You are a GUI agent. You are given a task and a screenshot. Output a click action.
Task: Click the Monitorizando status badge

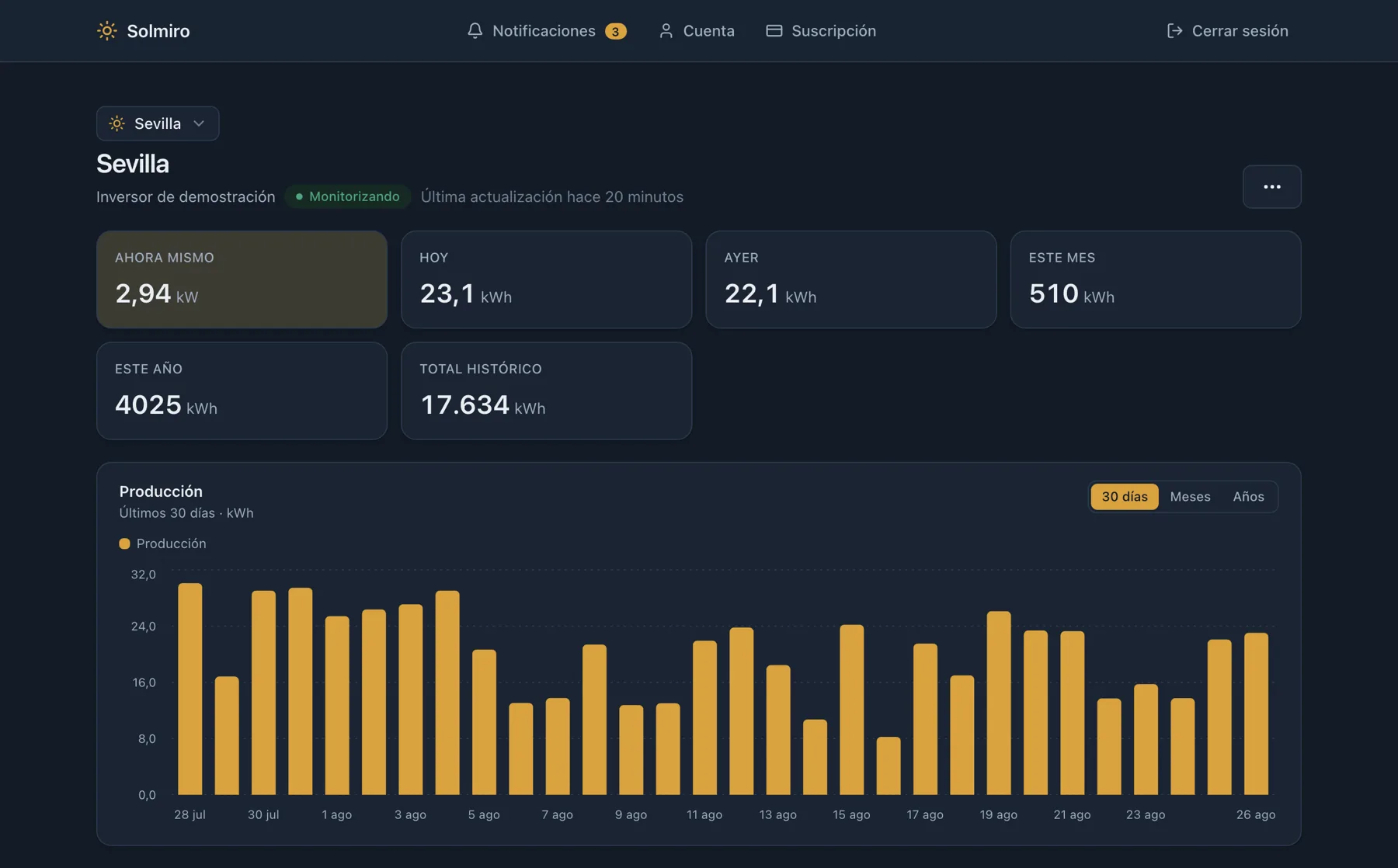coord(347,196)
